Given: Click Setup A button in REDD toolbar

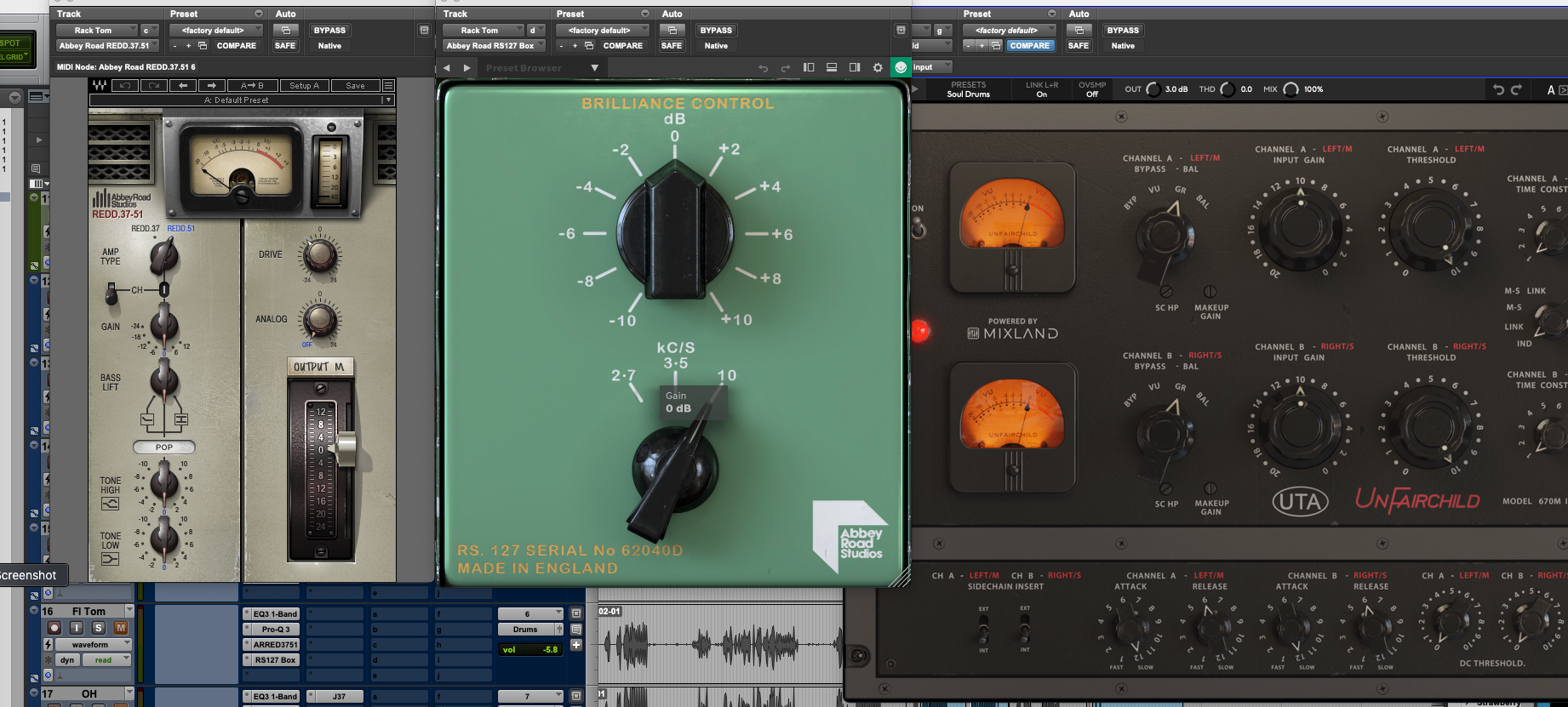Looking at the screenshot, I should [304, 85].
